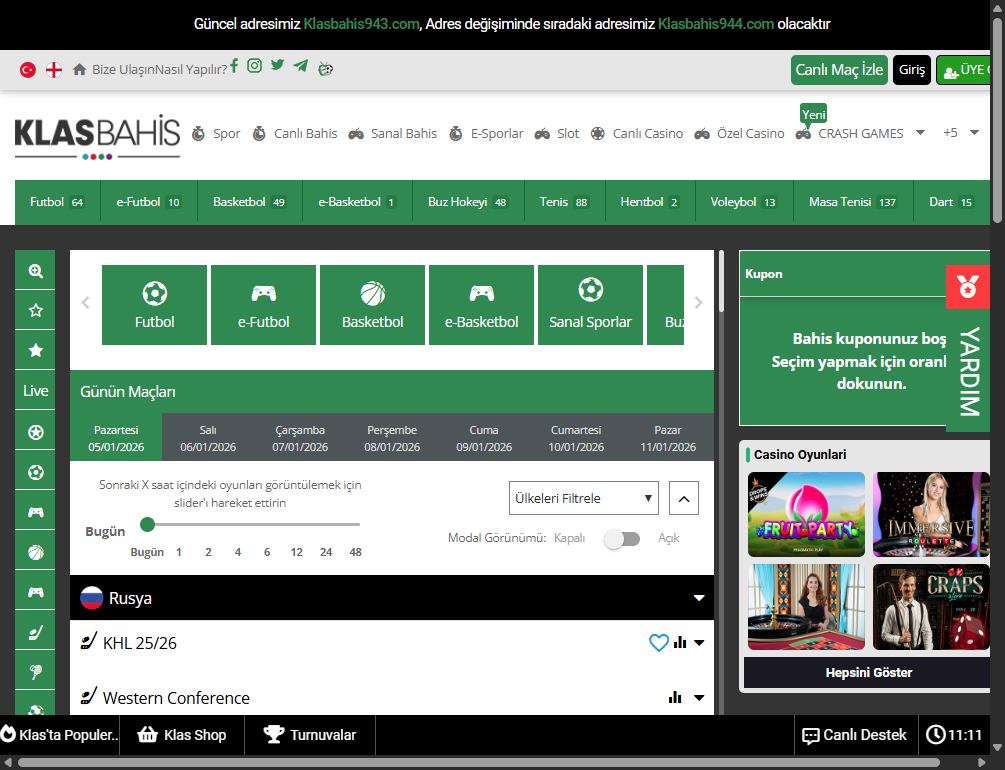
Task: Open Tenis in the green sports menu
Action: coord(564,202)
